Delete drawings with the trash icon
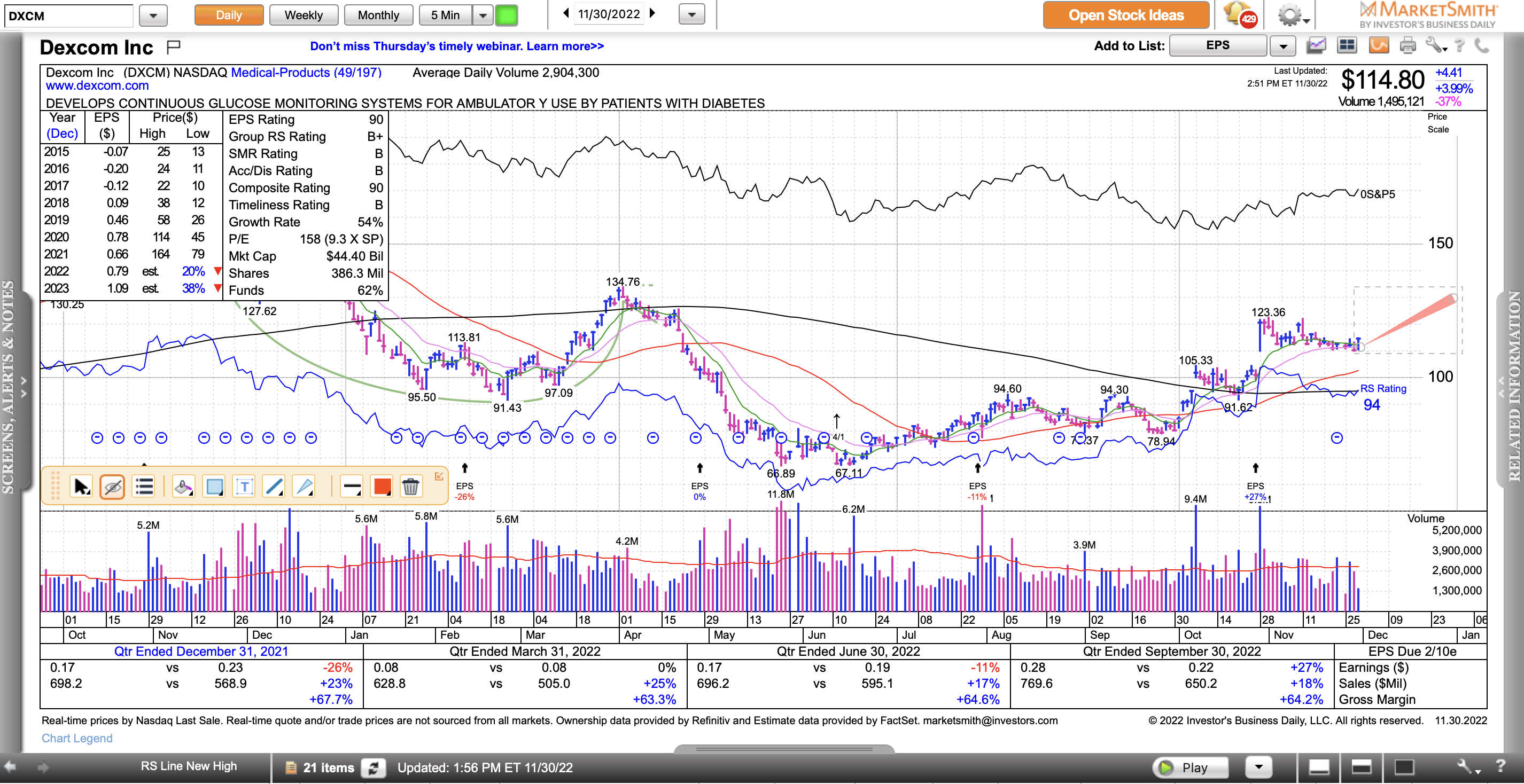The height and width of the screenshot is (784, 1524). point(410,487)
